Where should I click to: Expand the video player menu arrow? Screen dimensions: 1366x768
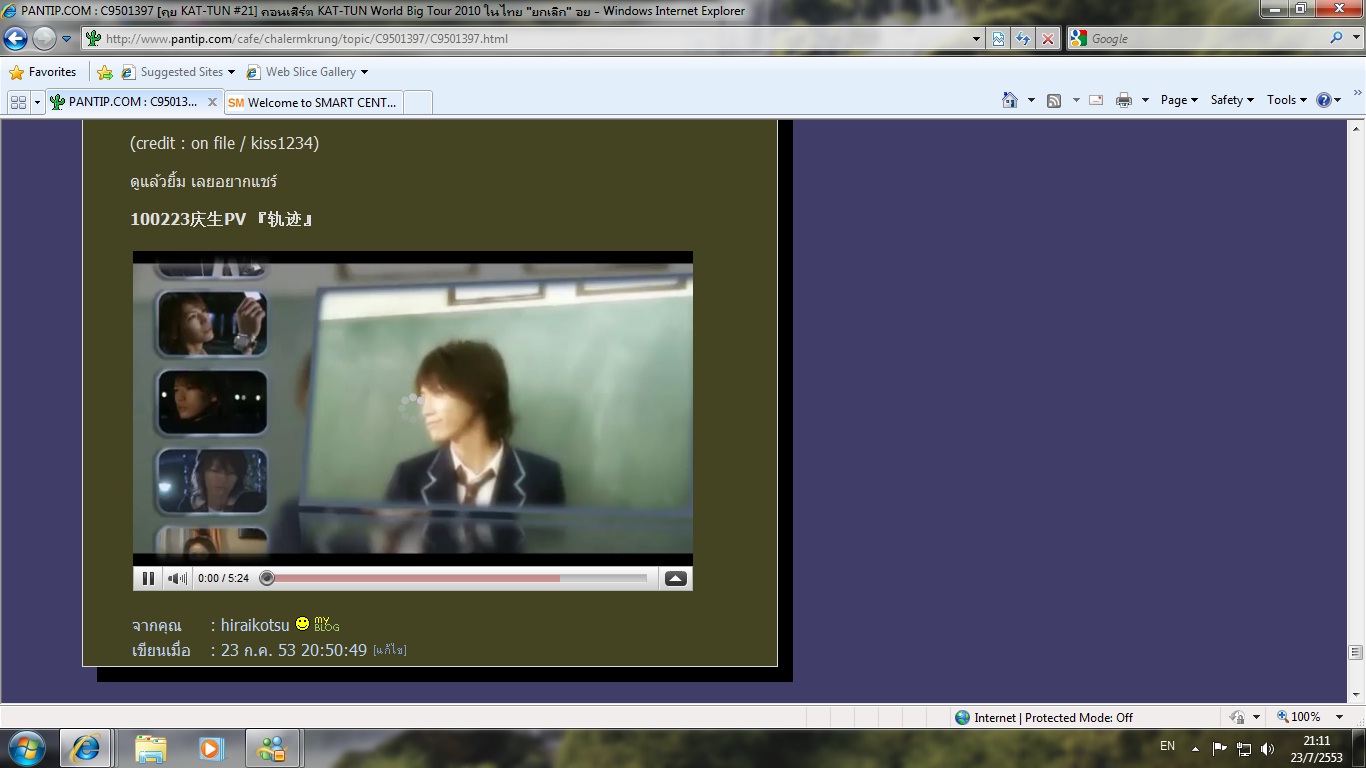pos(676,578)
